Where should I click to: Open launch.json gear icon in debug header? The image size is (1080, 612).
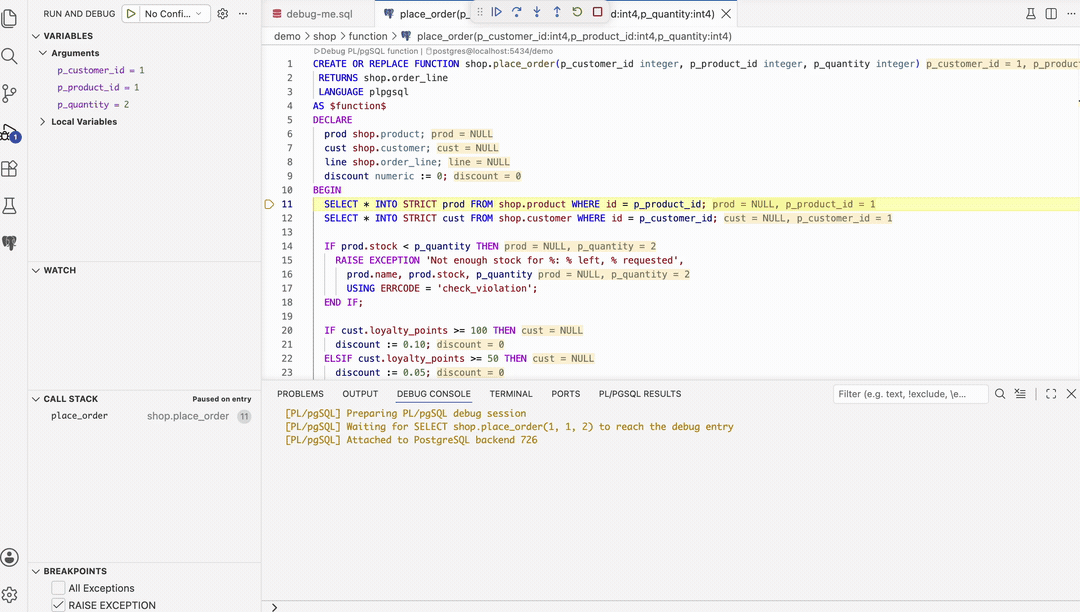coord(222,13)
